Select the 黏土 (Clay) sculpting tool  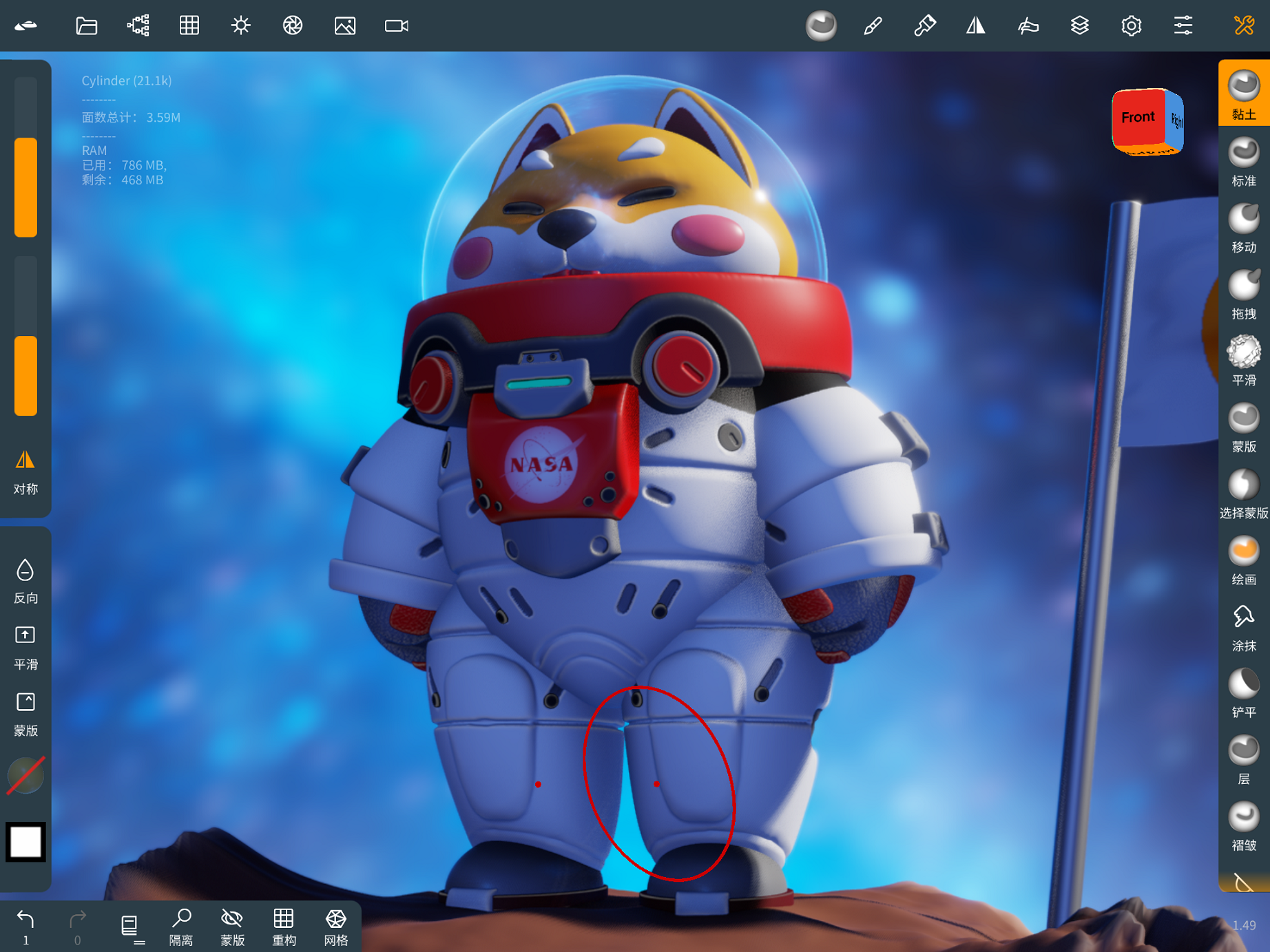(1242, 89)
